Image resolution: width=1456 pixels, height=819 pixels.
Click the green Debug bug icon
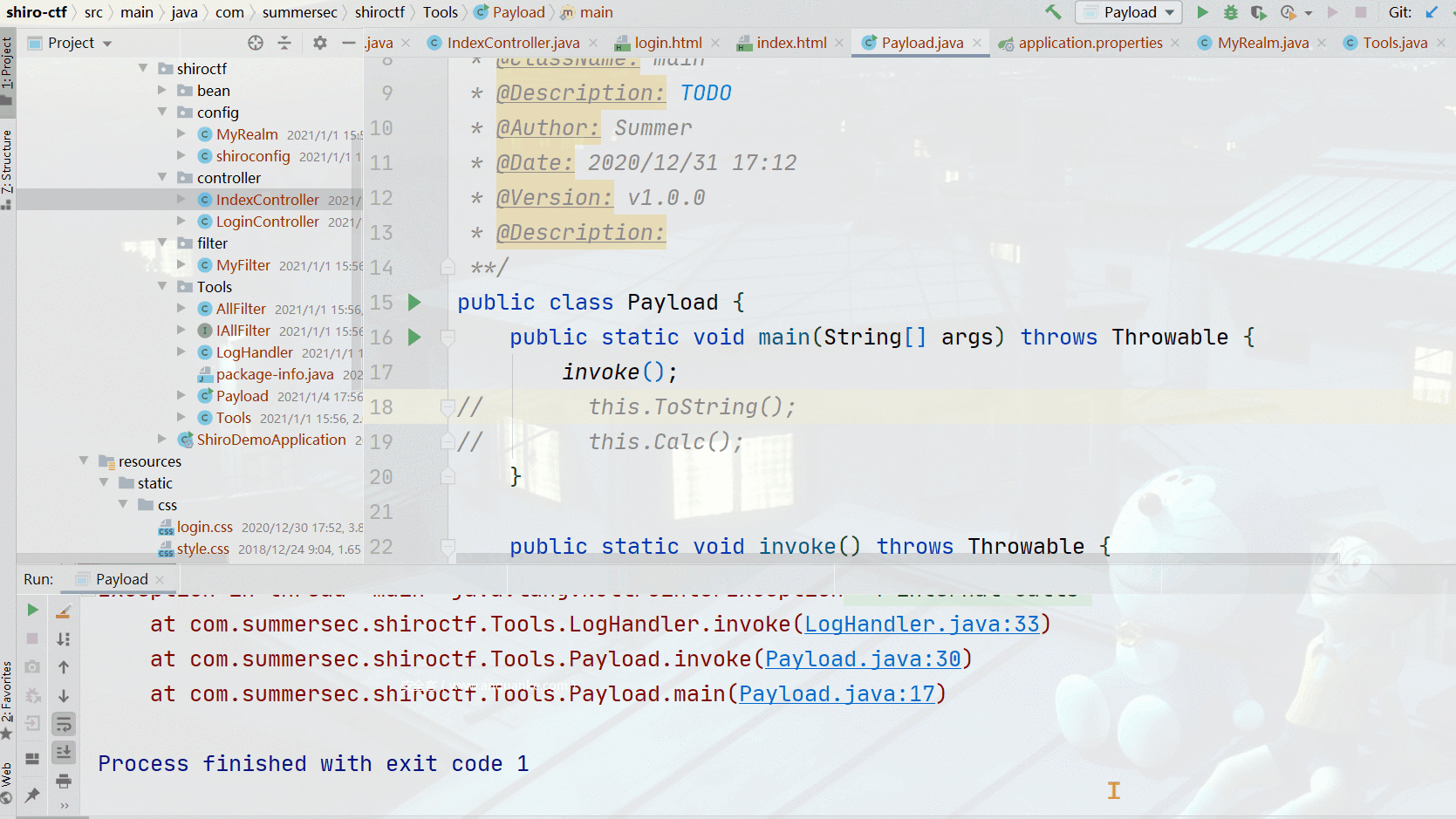[x=1230, y=12]
